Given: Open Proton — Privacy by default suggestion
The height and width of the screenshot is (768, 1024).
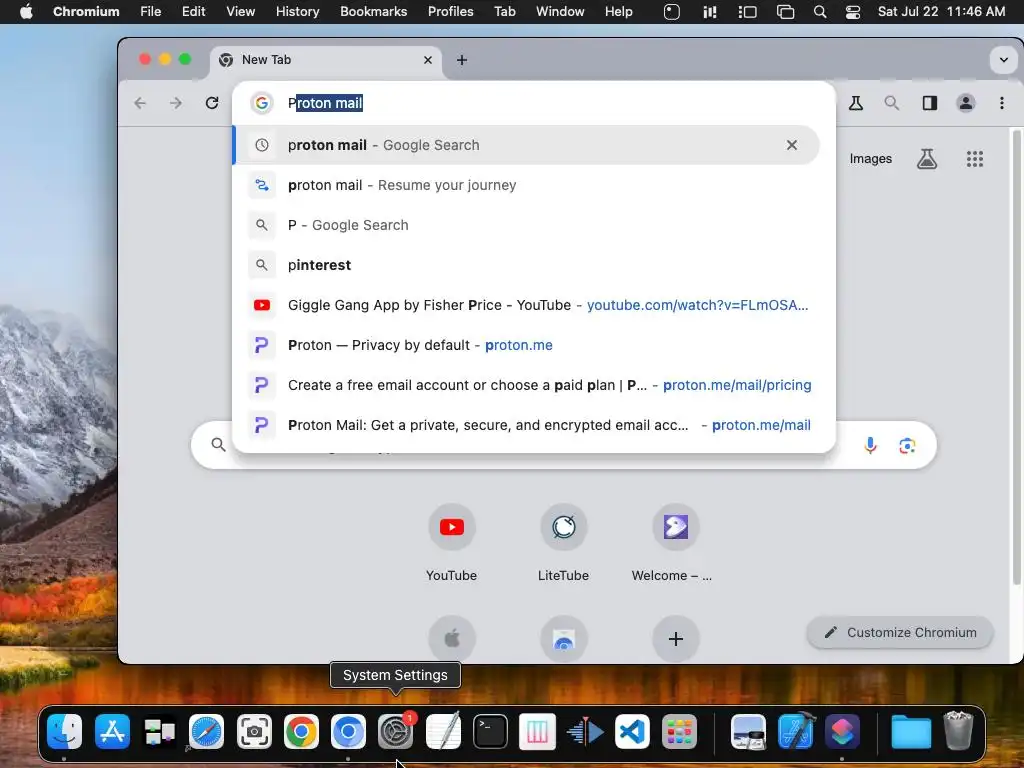Looking at the screenshot, I should point(526,345).
